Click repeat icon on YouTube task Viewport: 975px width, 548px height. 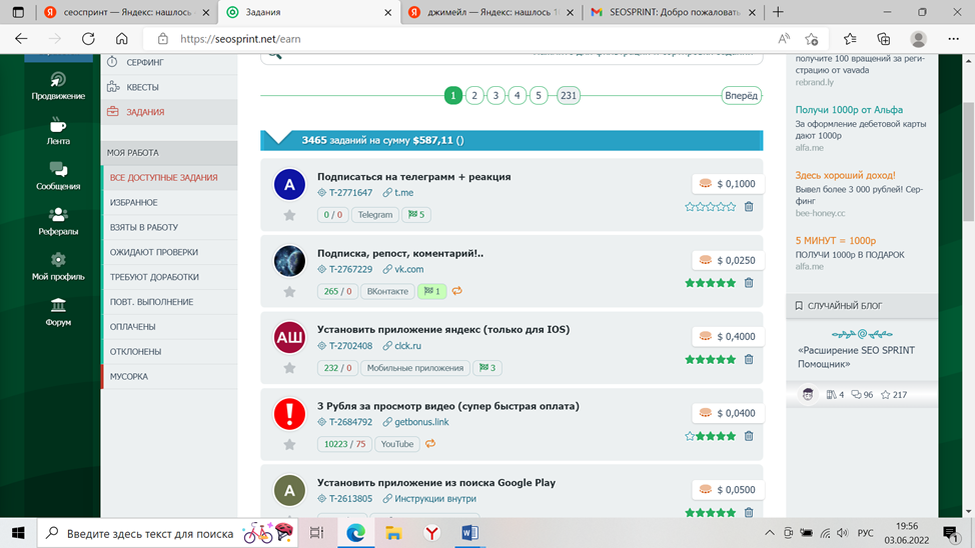click(x=430, y=444)
